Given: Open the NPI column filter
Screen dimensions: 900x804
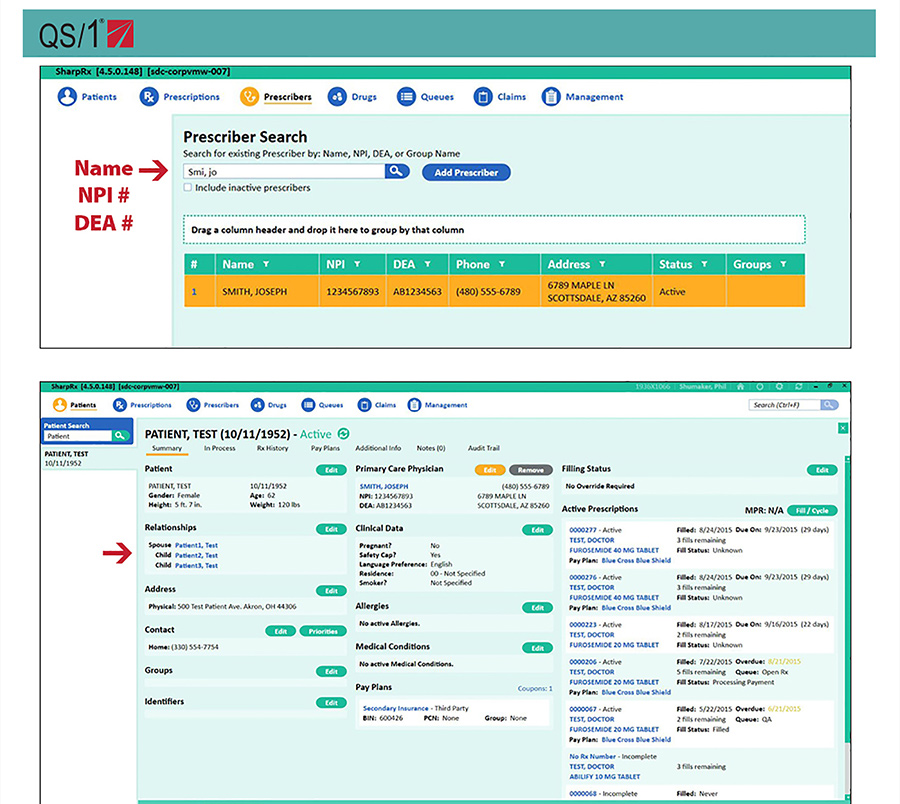Looking at the screenshot, I should coord(357,264).
